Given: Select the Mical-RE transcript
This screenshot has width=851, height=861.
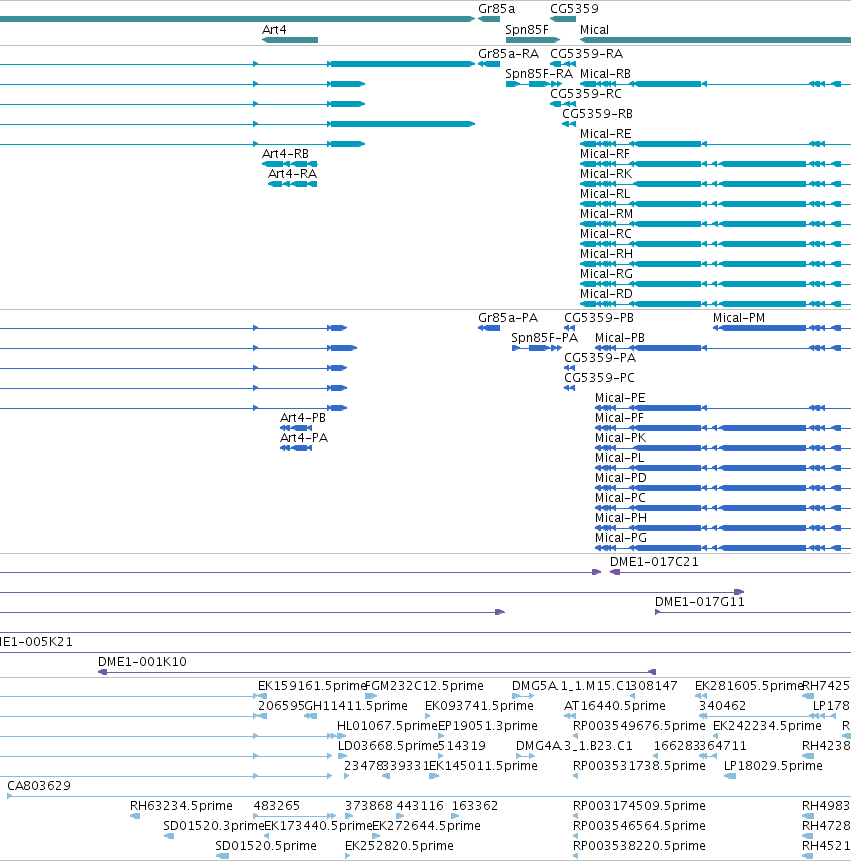Looking at the screenshot, I should coord(606,134).
